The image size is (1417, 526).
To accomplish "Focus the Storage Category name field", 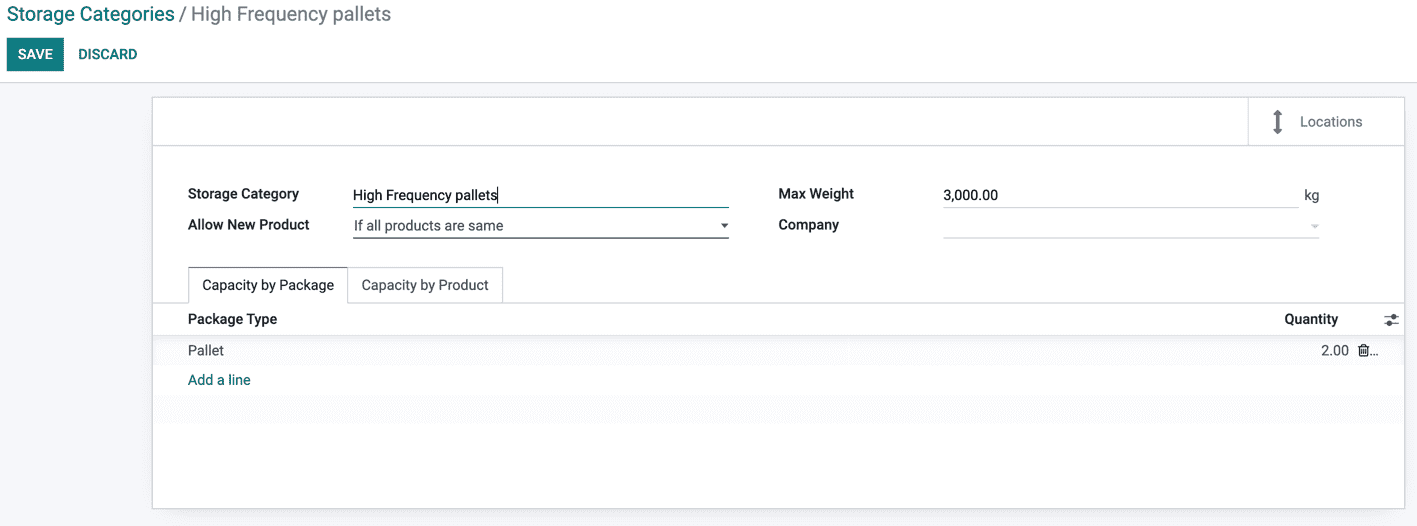I will tap(540, 195).
